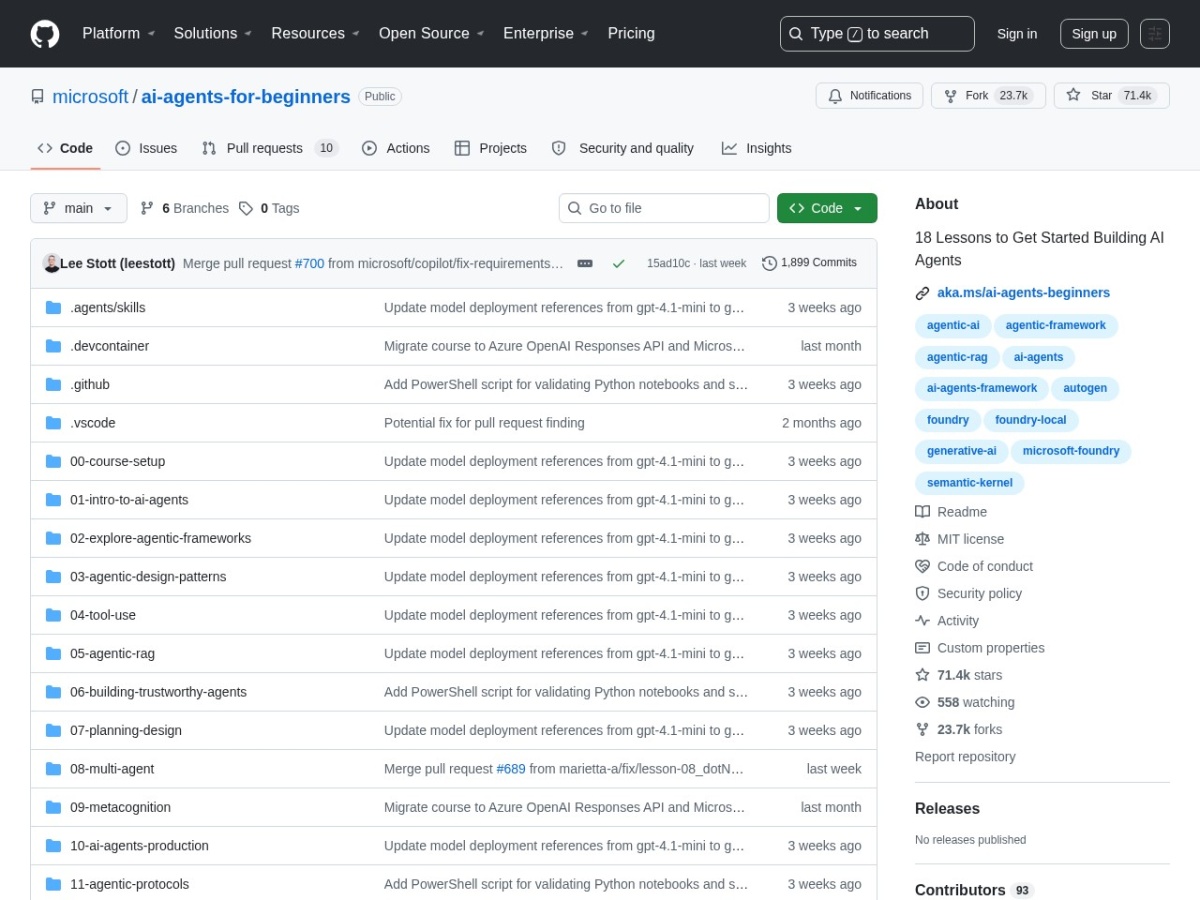Click the search box 'Type / to search'
Screen dimensions: 1200x900
click(x=877, y=34)
